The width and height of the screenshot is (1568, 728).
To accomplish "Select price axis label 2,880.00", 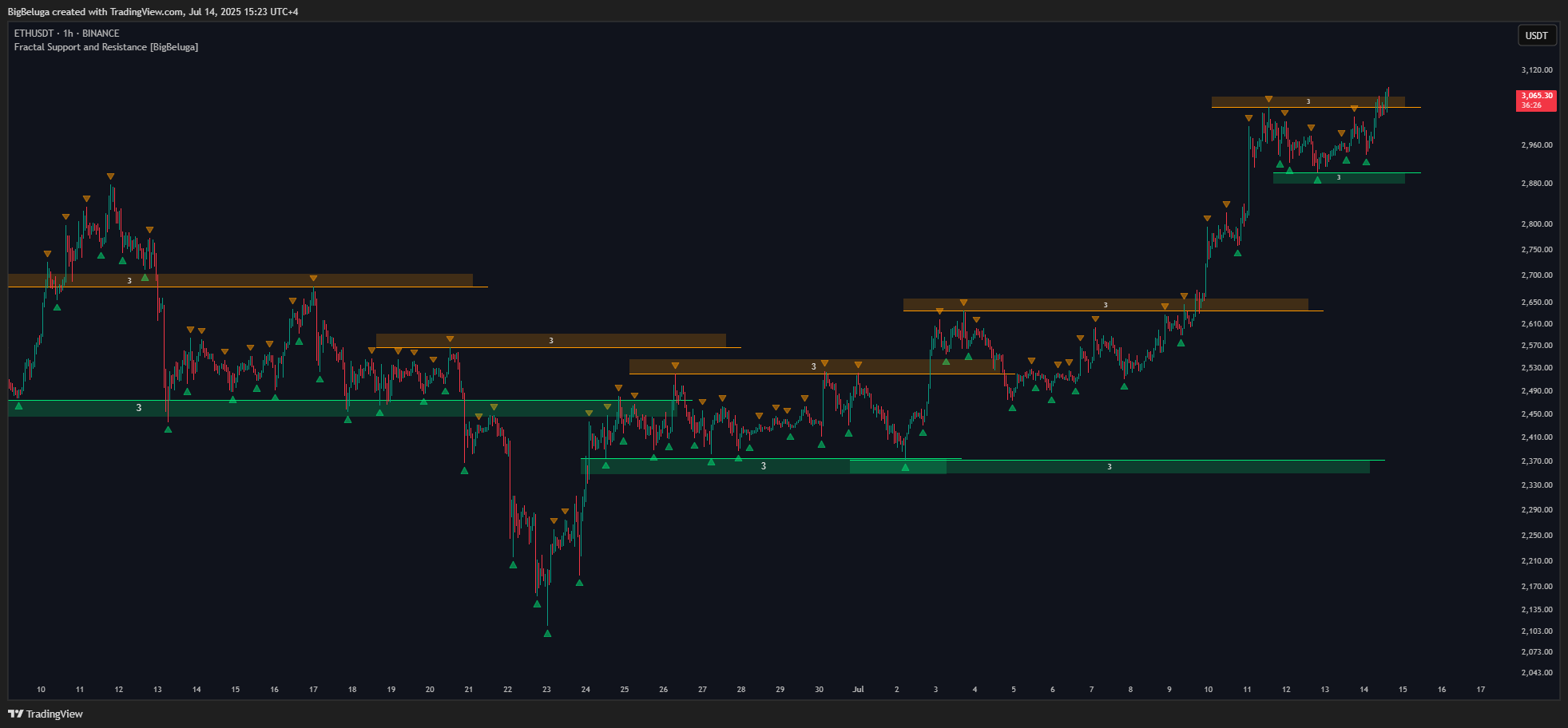I will pyautogui.click(x=1537, y=184).
